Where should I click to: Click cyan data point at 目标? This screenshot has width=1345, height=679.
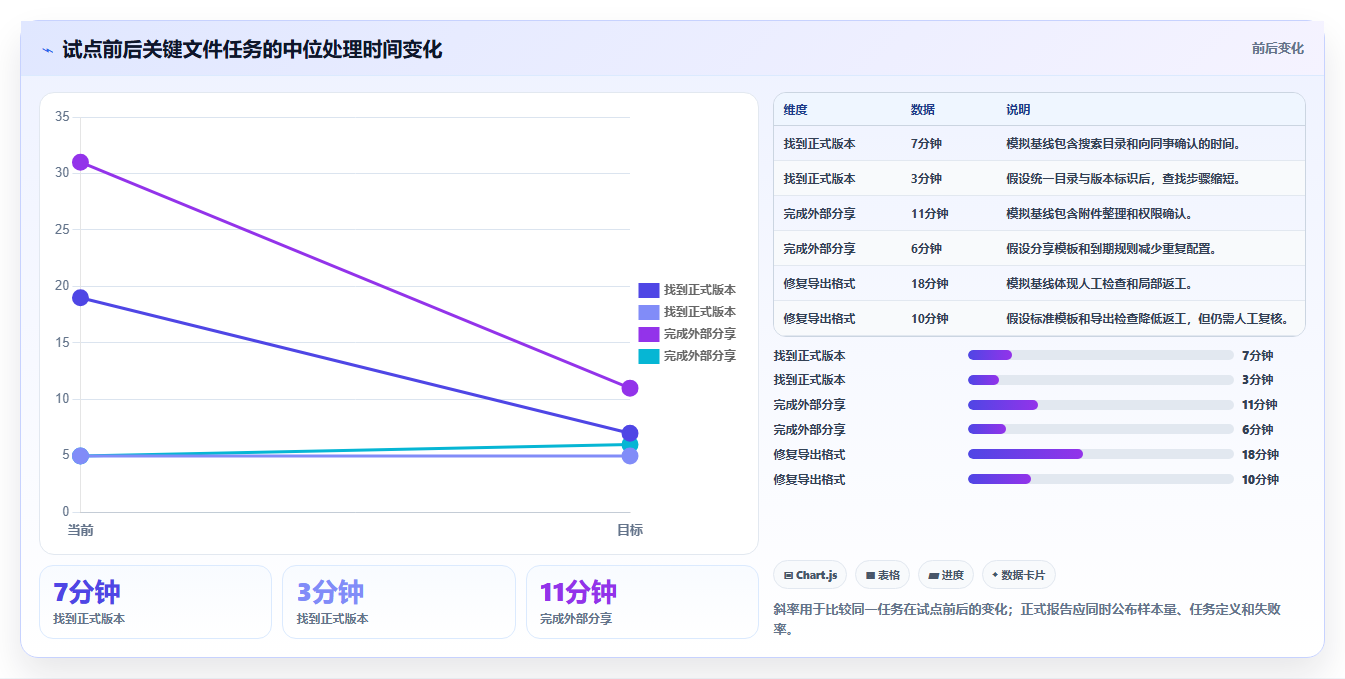tap(630, 444)
